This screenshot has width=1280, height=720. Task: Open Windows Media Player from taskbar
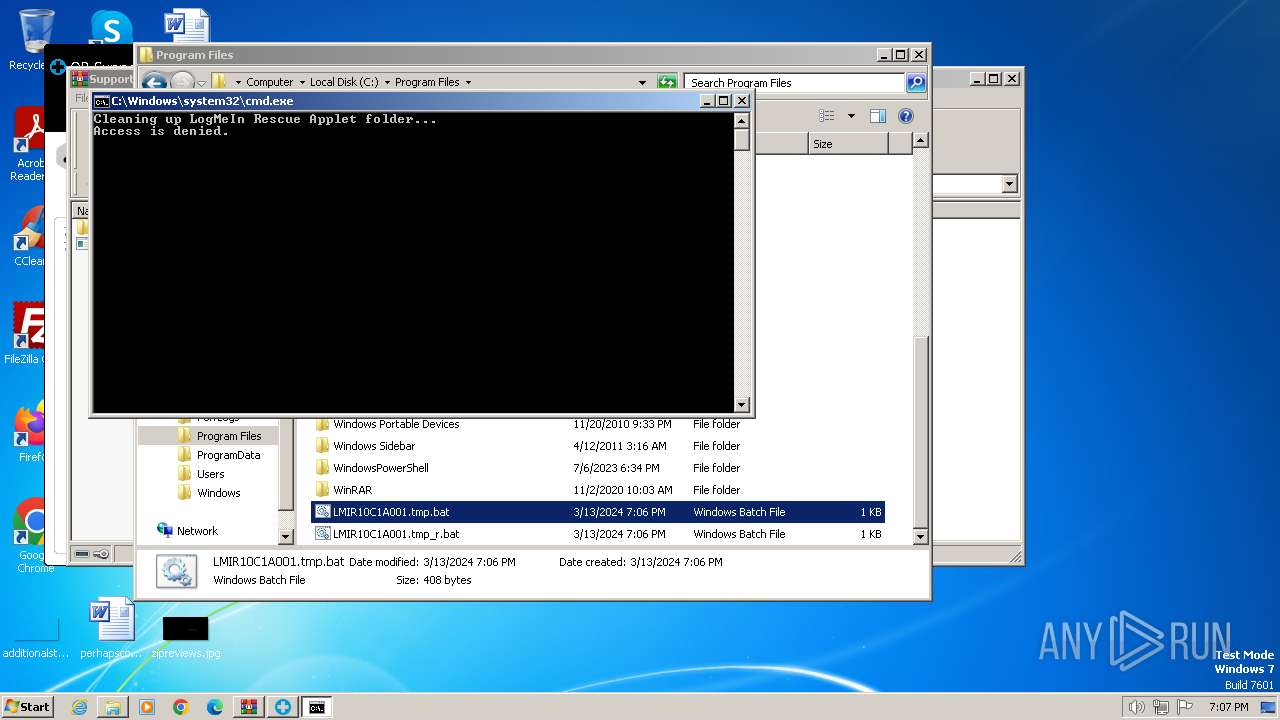(x=147, y=707)
